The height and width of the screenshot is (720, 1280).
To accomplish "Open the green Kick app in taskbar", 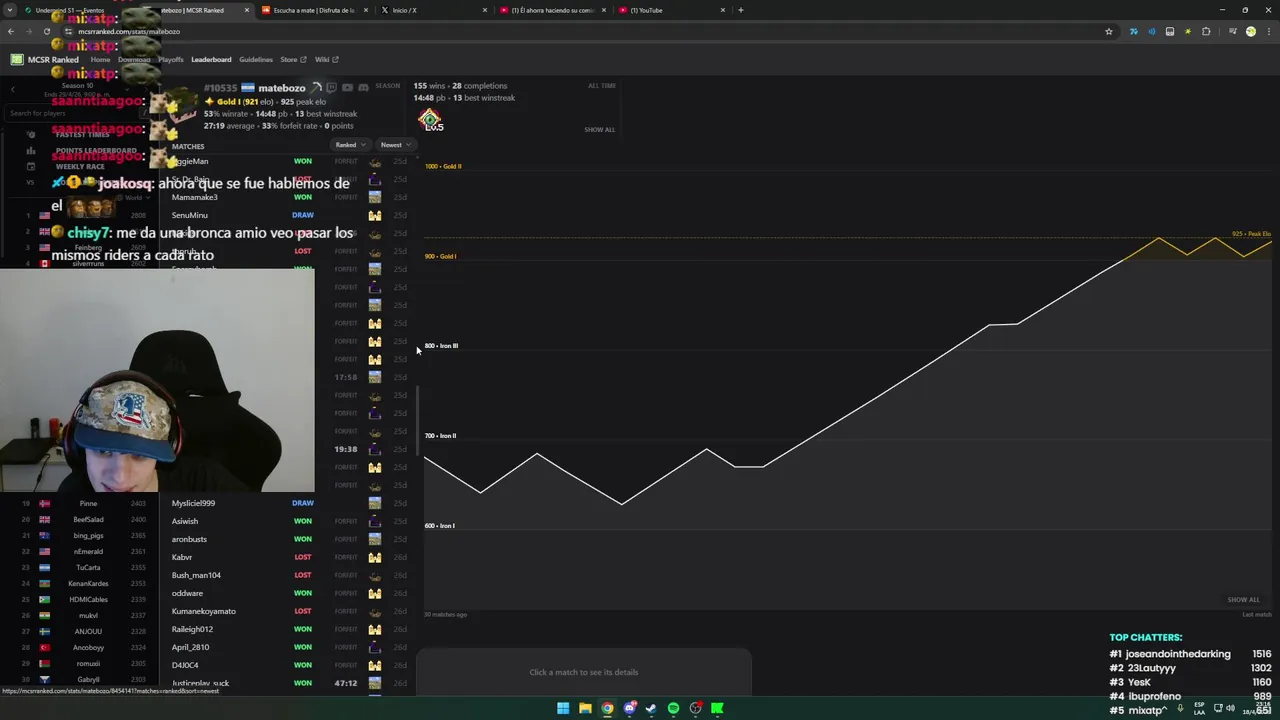I will 717,708.
